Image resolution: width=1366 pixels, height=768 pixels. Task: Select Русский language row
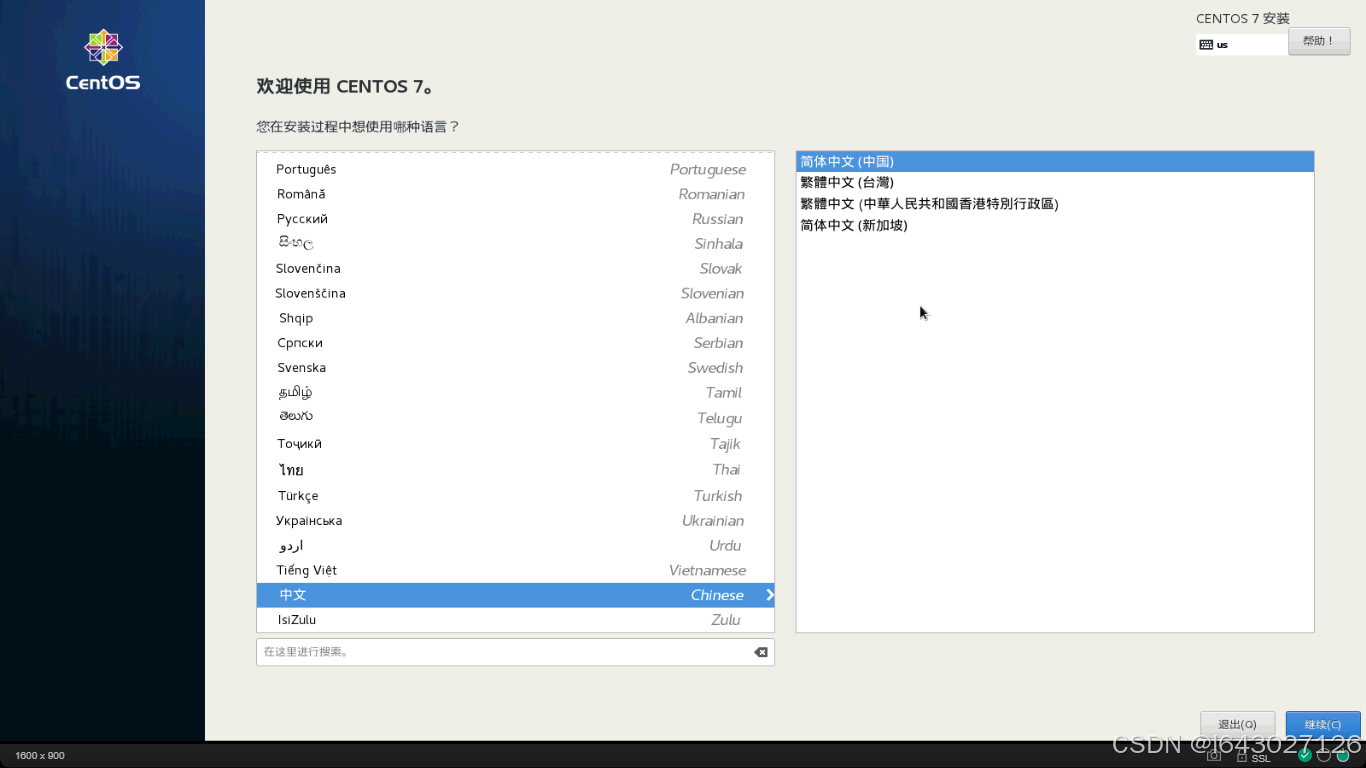tap(515, 219)
